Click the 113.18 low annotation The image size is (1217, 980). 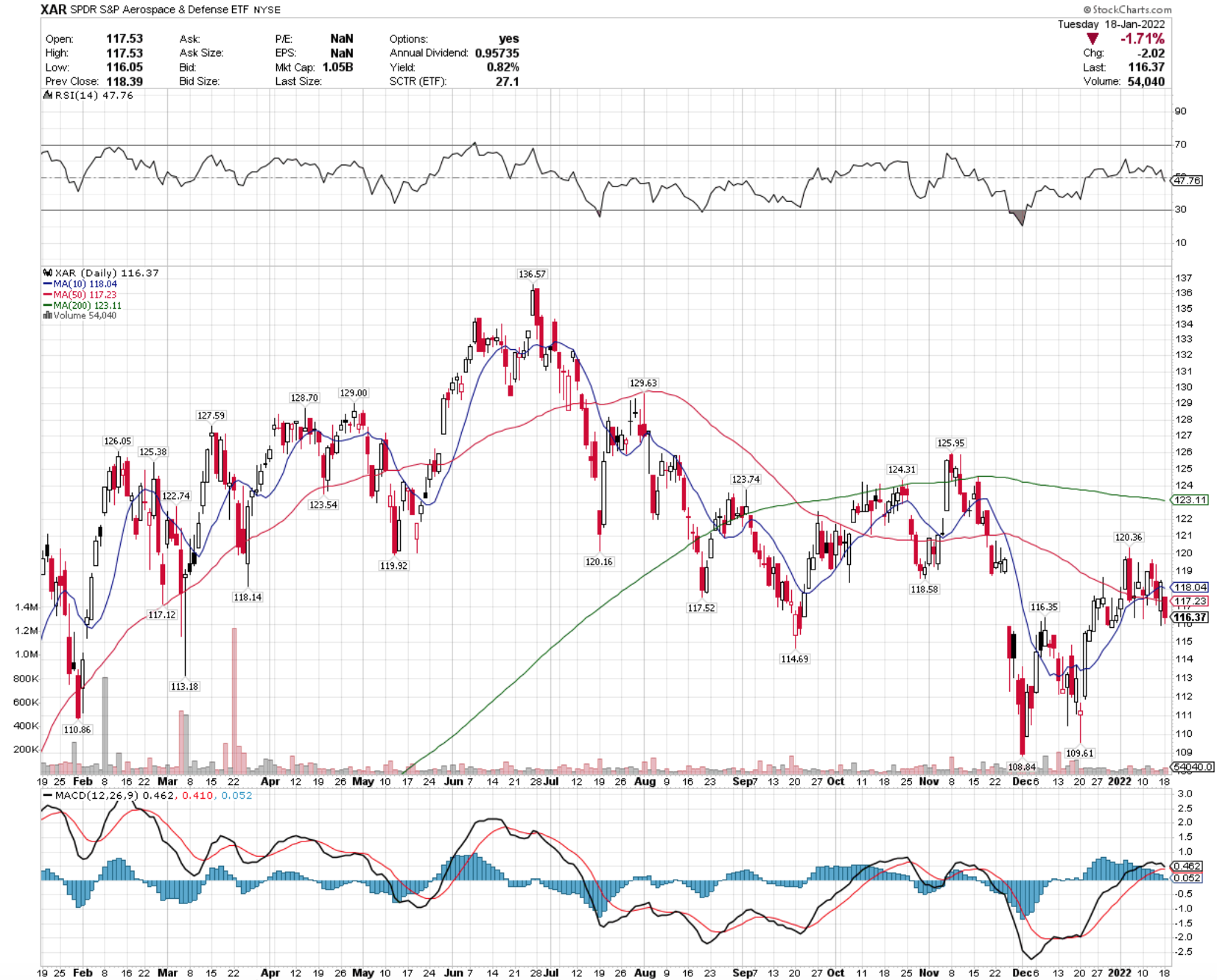(184, 686)
